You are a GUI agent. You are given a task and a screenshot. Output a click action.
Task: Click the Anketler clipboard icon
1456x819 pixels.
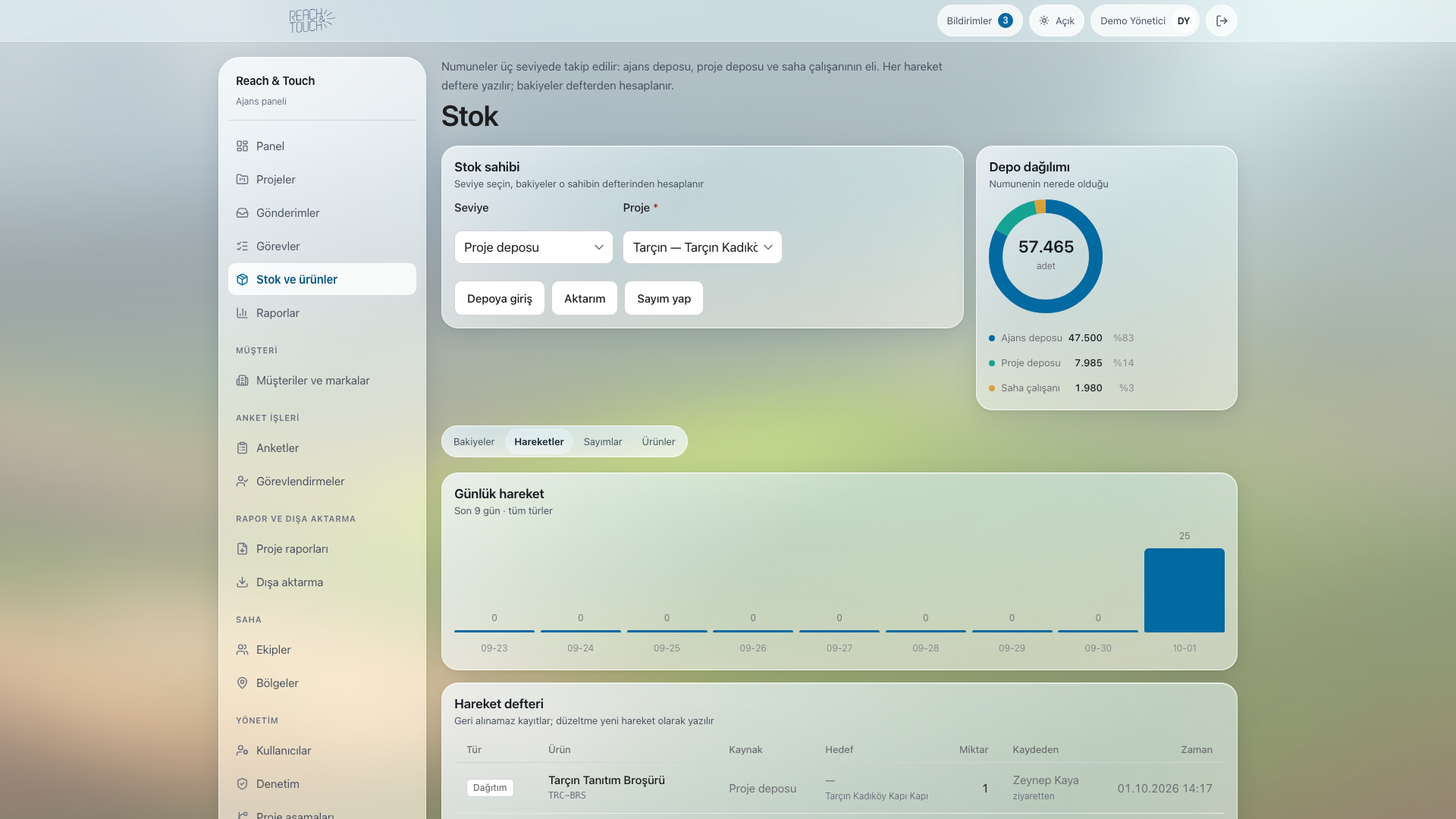click(x=242, y=448)
